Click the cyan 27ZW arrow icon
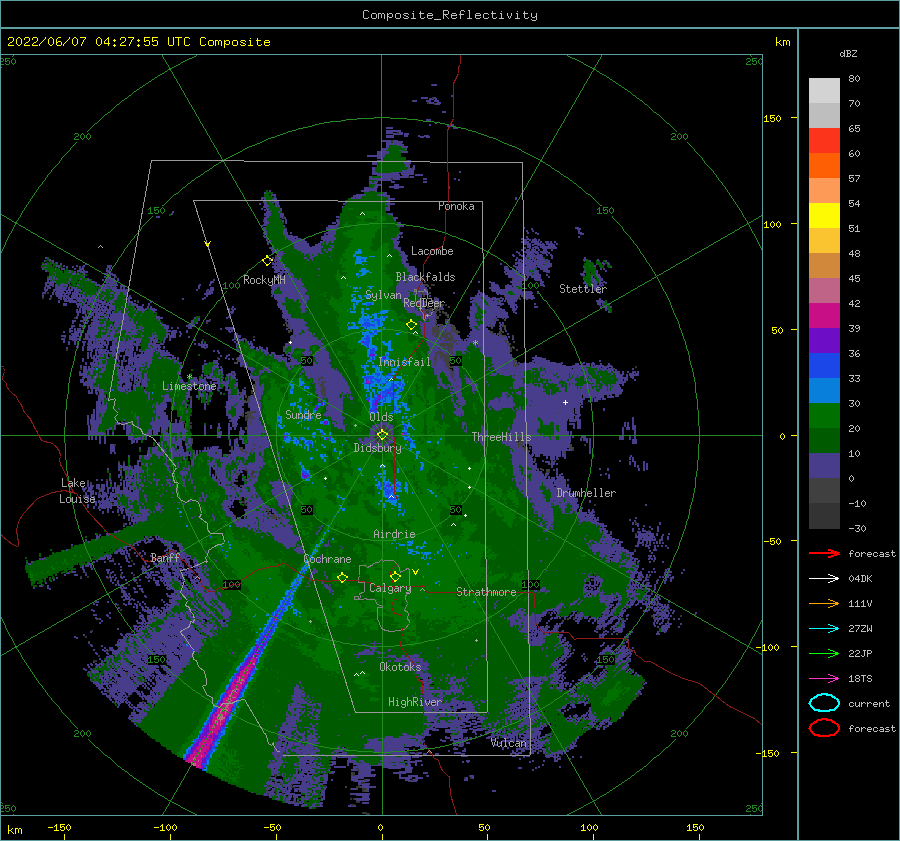Screen dimensions: 900x841 point(824,629)
